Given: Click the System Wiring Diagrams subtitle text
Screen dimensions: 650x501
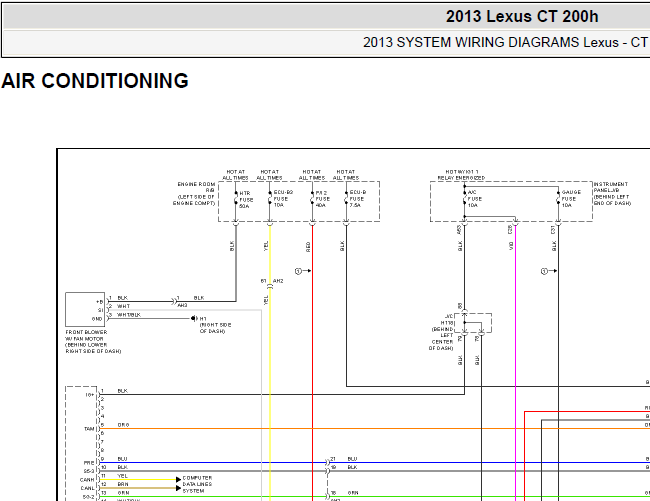Looking at the screenshot, I should [x=506, y=42].
